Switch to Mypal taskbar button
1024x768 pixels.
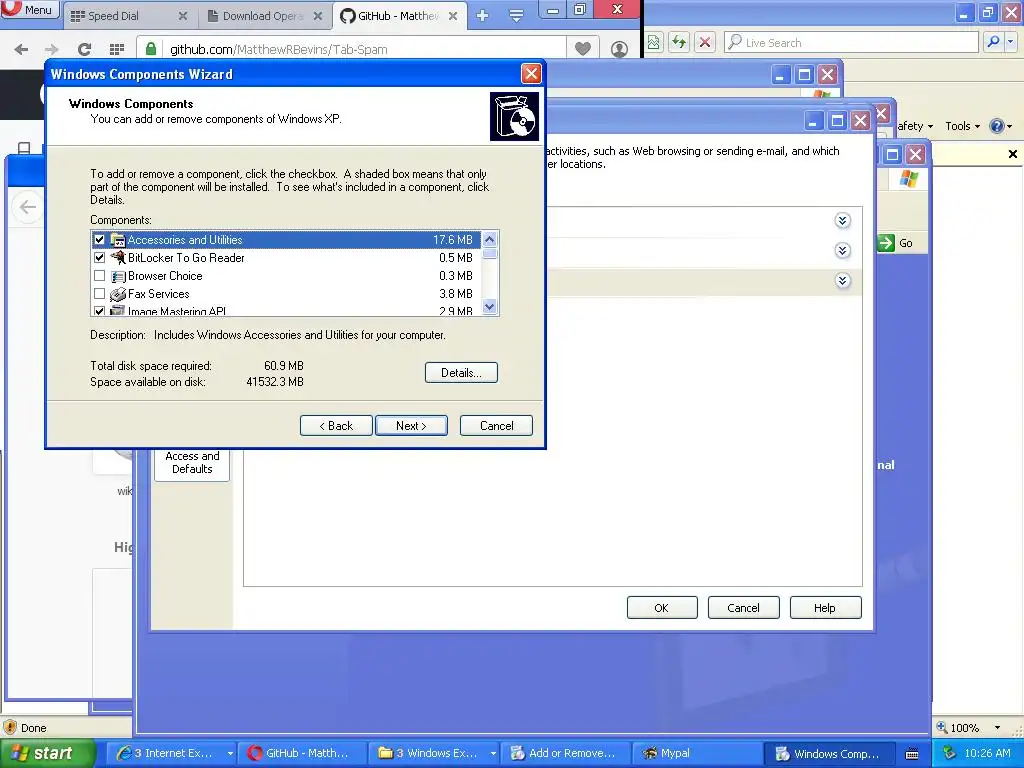coord(697,753)
